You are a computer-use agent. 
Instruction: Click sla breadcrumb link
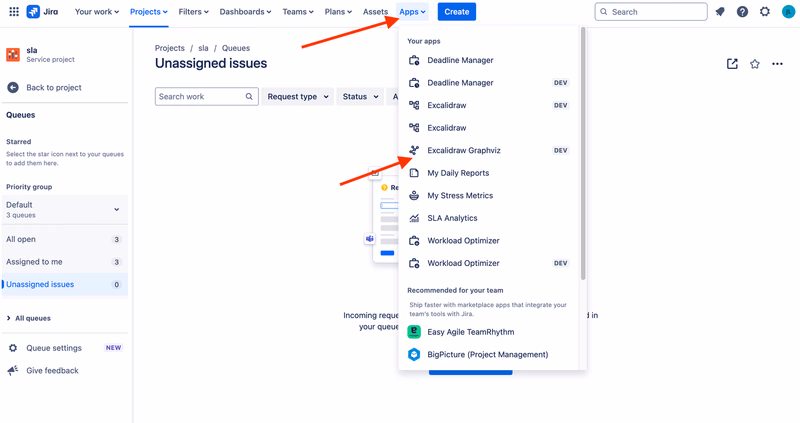click(203, 48)
